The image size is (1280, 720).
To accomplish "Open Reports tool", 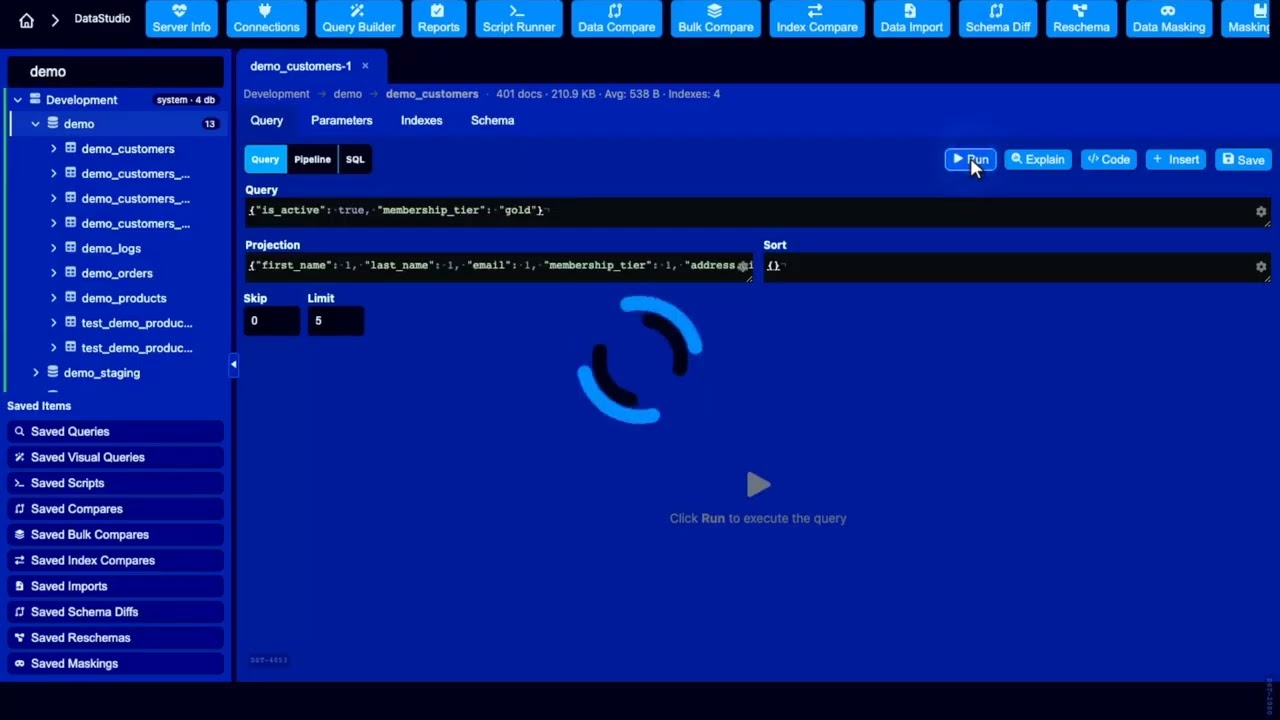I will tap(438, 19).
